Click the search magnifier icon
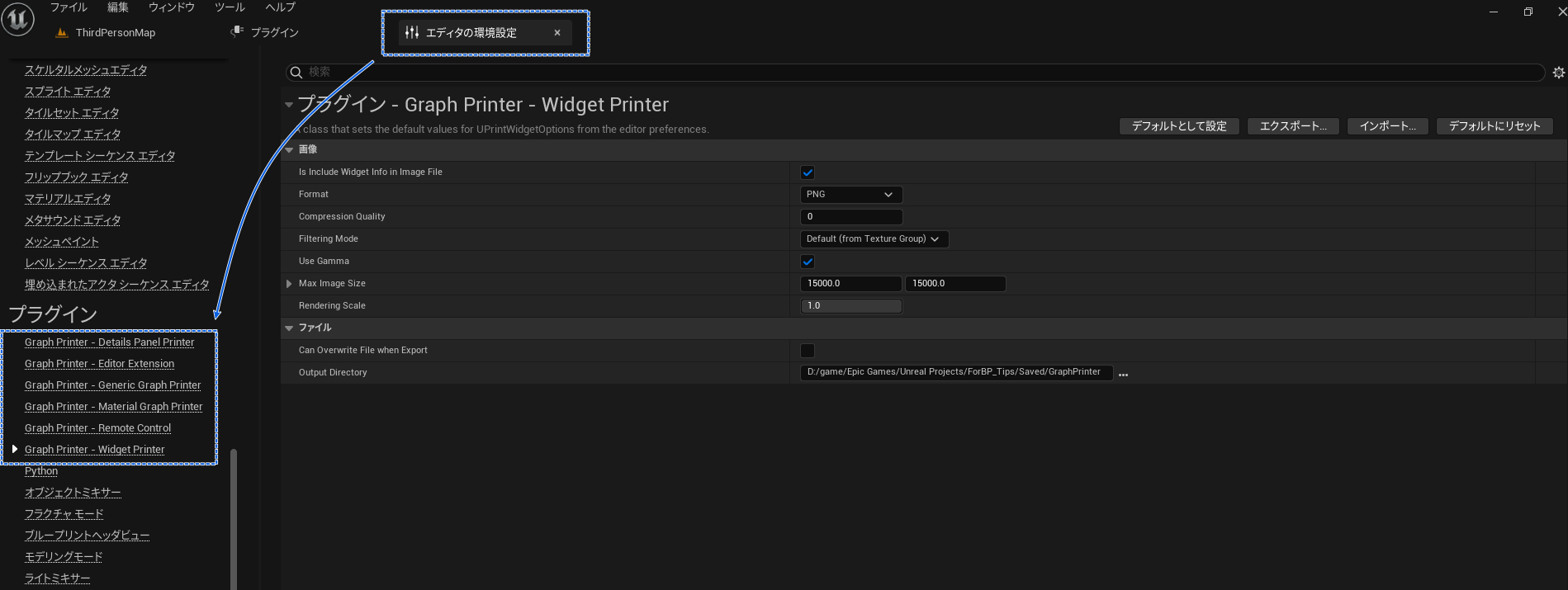Viewport: 1568px width, 590px height. coord(296,73)
